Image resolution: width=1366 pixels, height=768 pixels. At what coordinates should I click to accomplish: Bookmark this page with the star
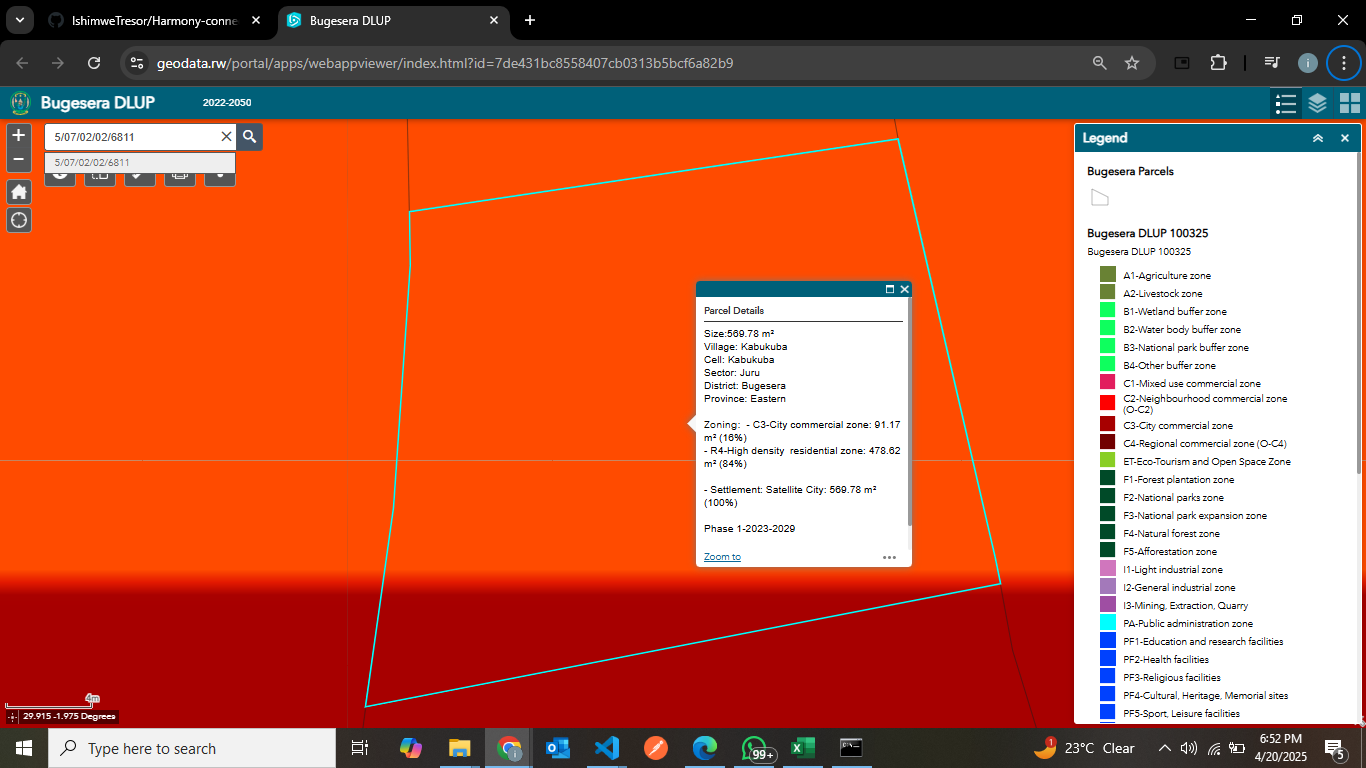pyautogui.click(x=1132, y=63)
